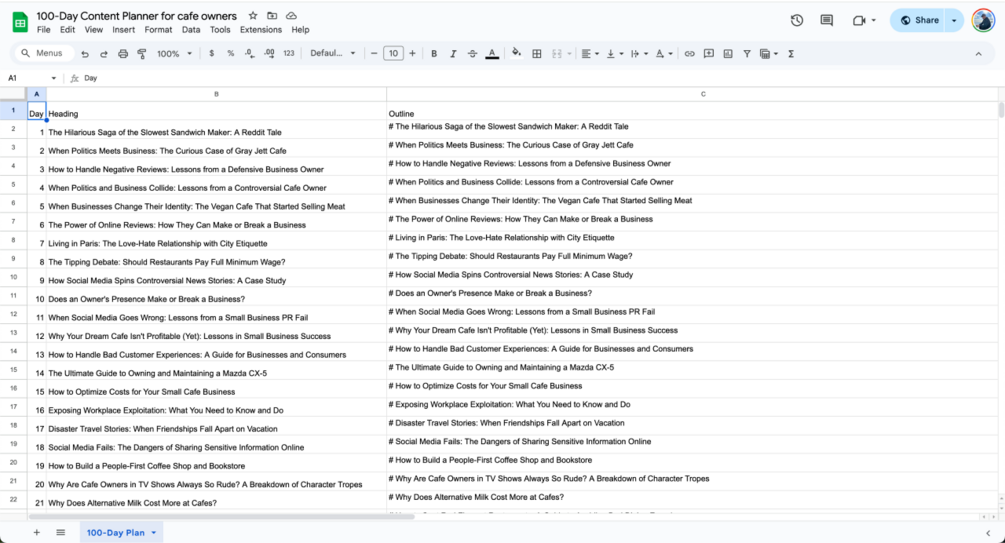Click the formula bar showing Day
Image resolution: width=1005 pixels, height=543 pixels.
538,78
